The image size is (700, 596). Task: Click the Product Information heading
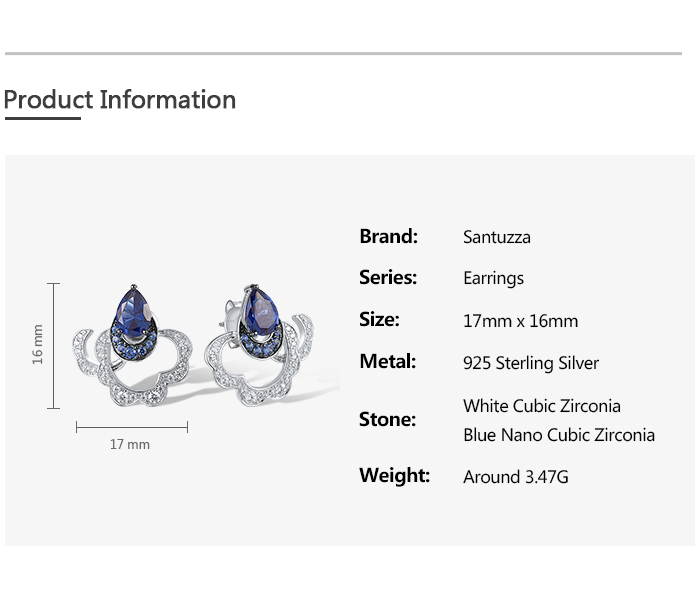(120, 100)
